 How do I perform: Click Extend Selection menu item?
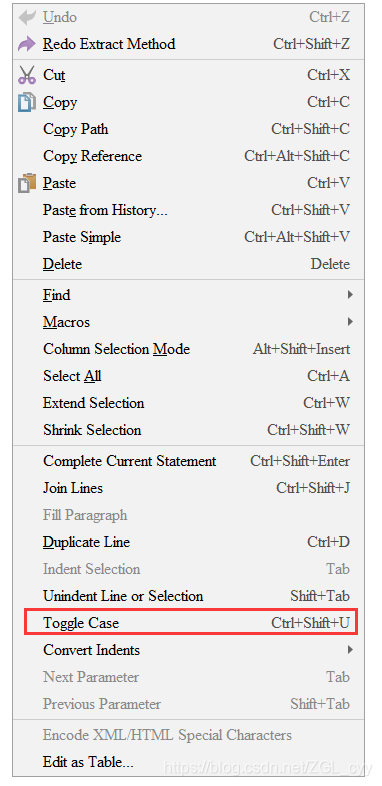point(188,403)
